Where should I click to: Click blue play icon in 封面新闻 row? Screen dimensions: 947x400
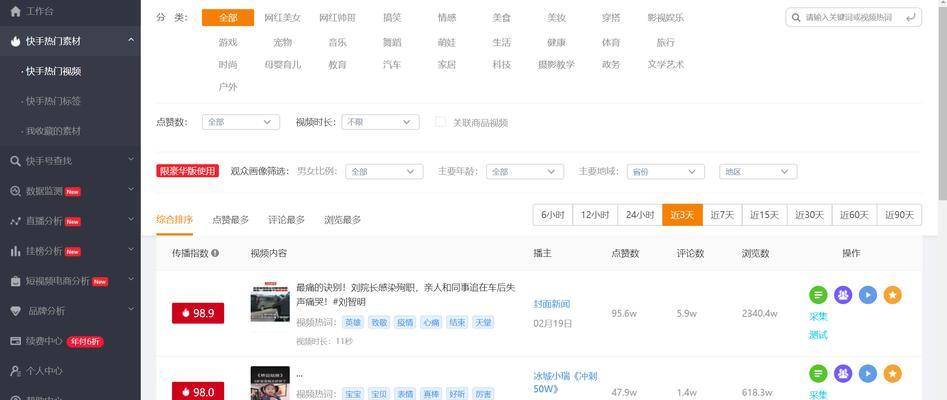pos(867,295)
